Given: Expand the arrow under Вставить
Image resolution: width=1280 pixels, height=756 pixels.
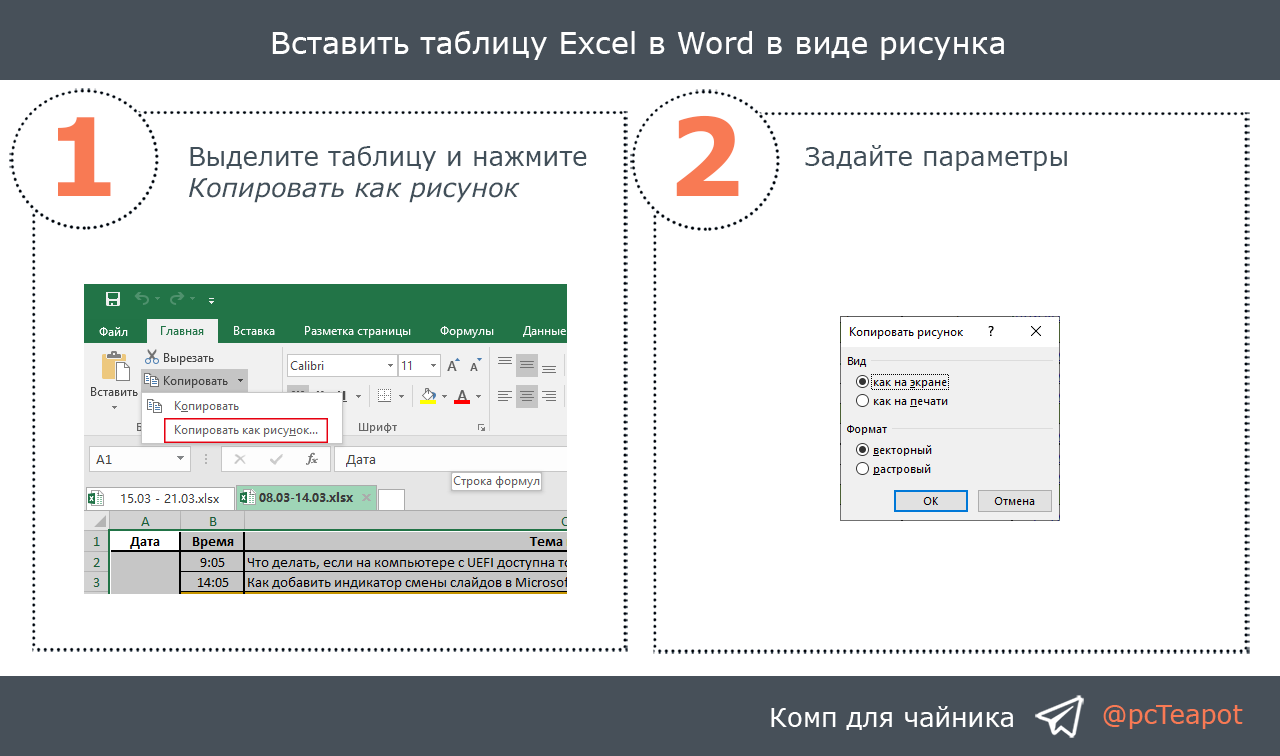Looking at the screenshot, I should point(114,407).
